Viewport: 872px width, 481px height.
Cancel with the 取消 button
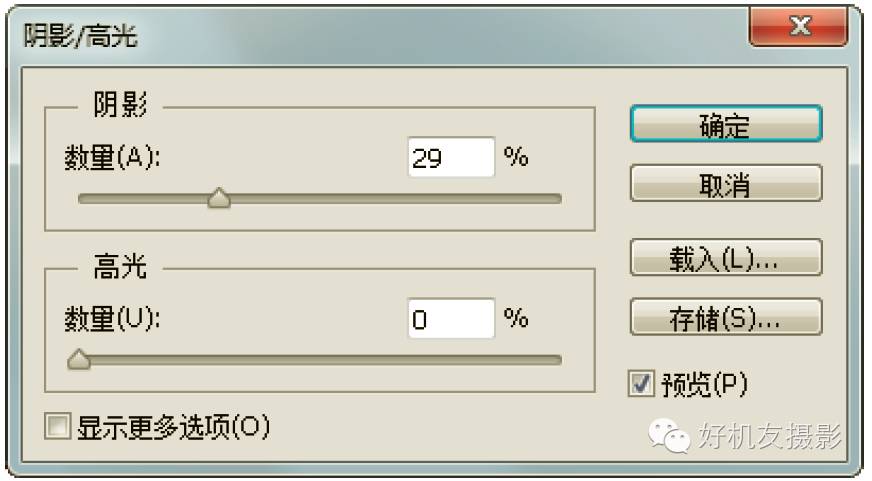[x=726, y=184]
